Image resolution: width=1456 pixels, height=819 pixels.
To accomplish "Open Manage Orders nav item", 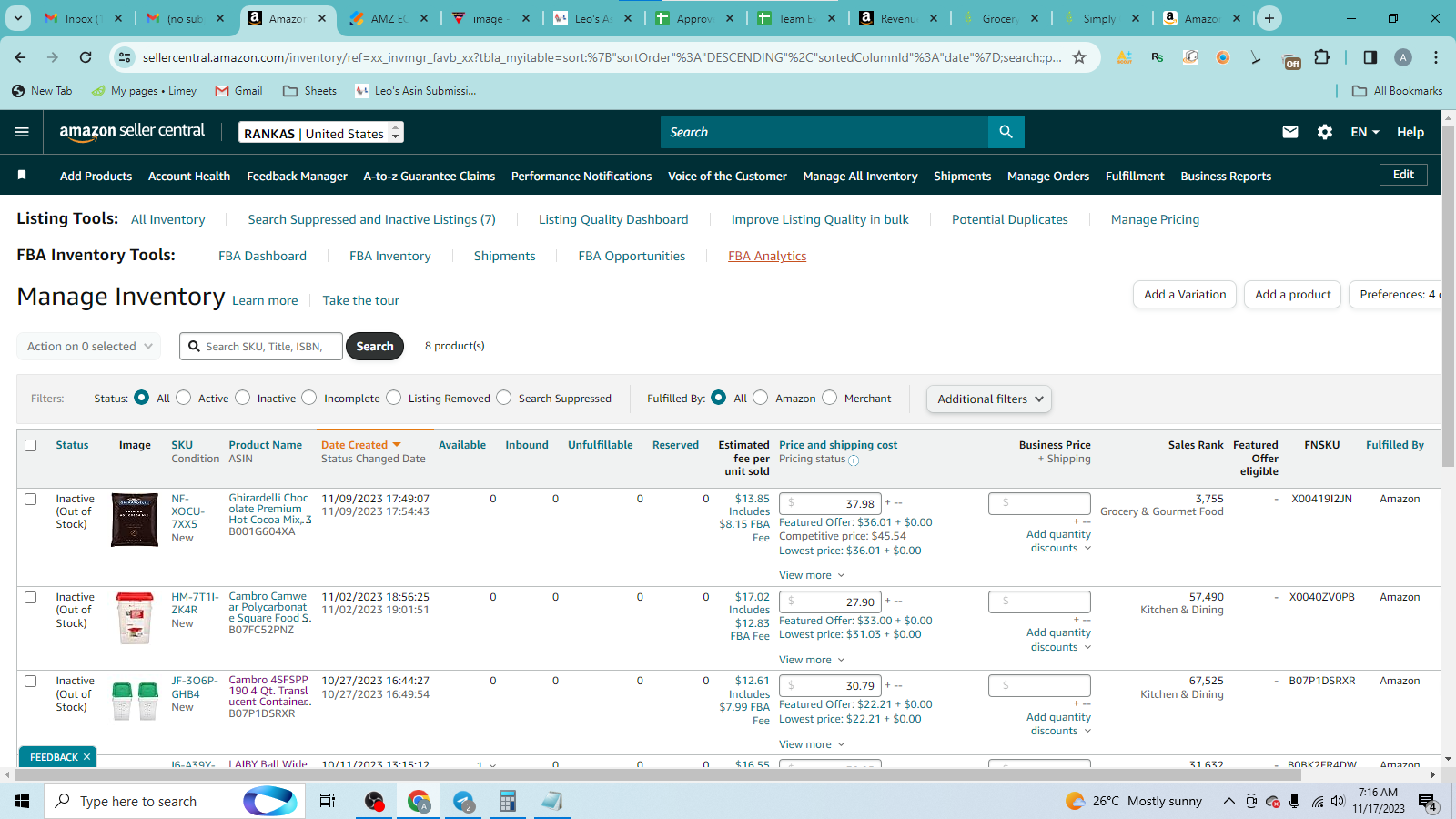I will pyautogui.click(x=1048, y=176).
